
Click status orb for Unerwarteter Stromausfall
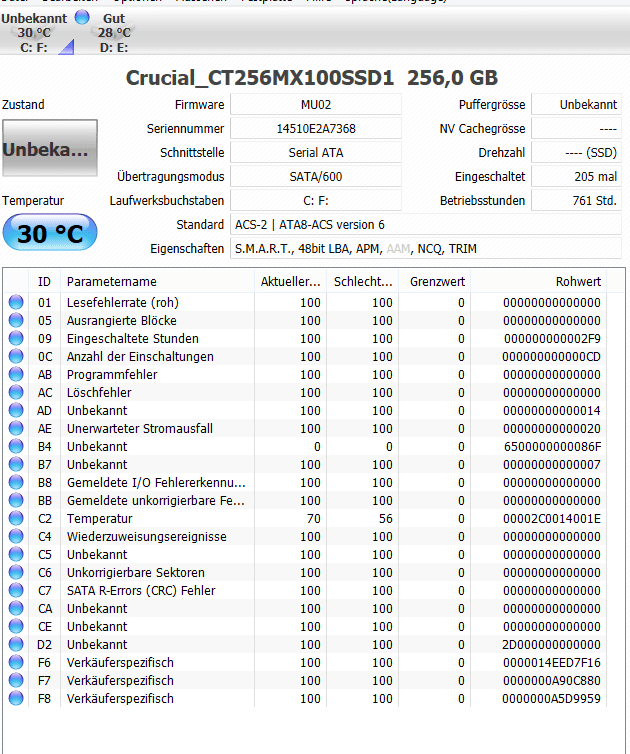coord(16,428)
